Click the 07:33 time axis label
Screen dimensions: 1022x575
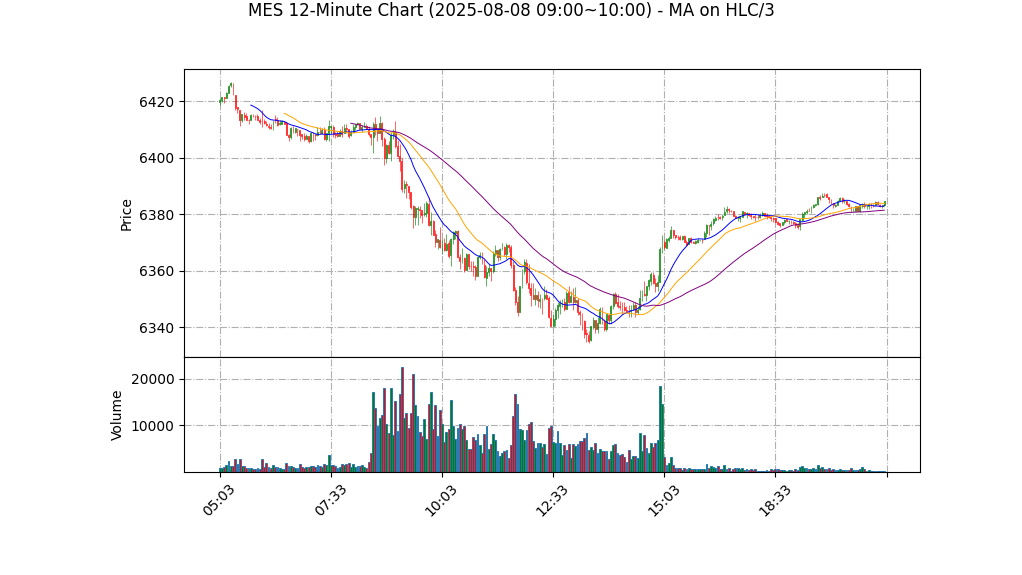pos(329,501)
